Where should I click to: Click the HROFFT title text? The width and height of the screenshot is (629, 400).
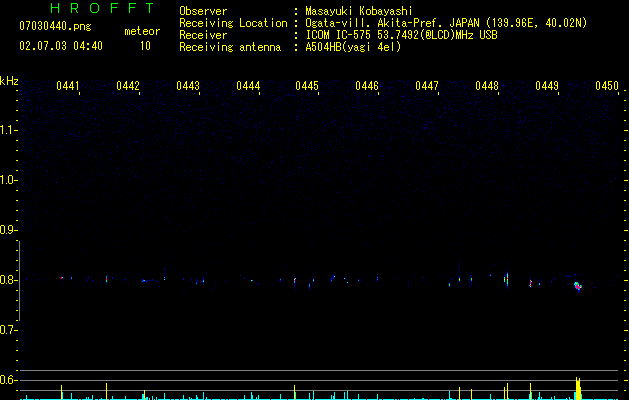(x=102, y=8)
